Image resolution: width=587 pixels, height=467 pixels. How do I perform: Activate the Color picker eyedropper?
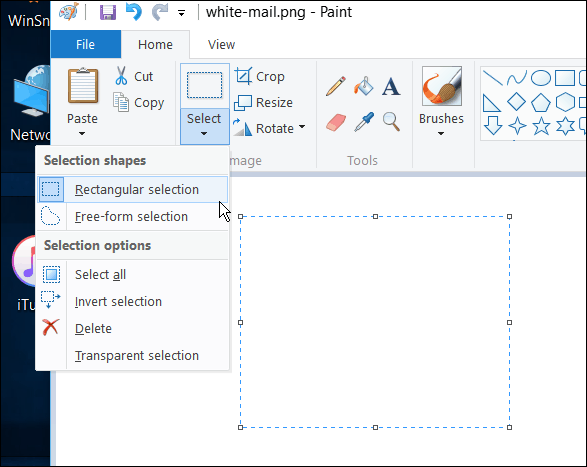pyautogui.click(x=364, y=122)
